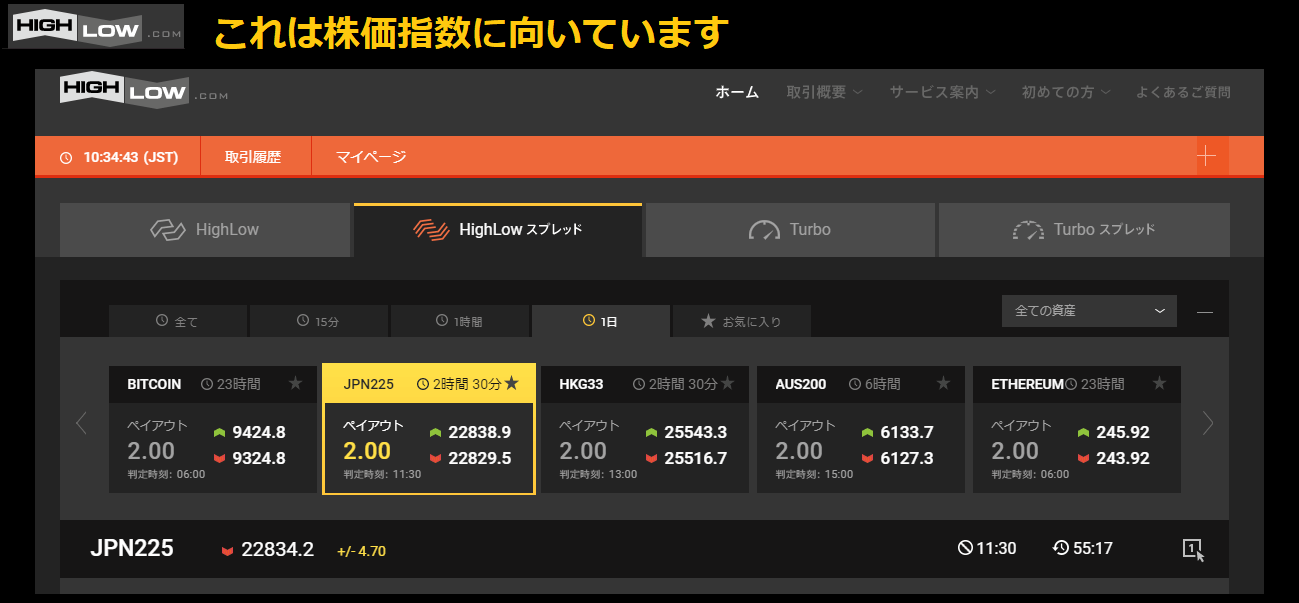The width and height of the screenshot is (1299, 603).
Task: Favorite BITCOIN with its star icon
Action: coord(295,383)
